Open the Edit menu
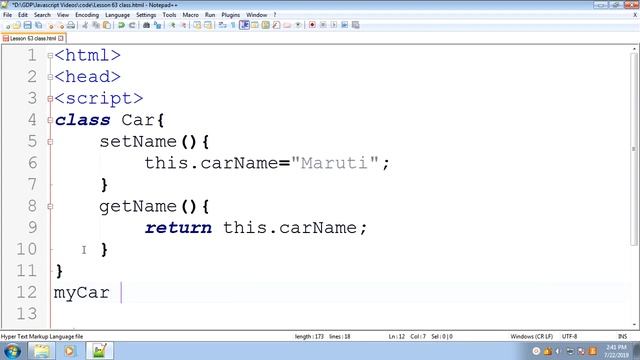The height and width of the screenshot is (360, 640). click(23, 15)
